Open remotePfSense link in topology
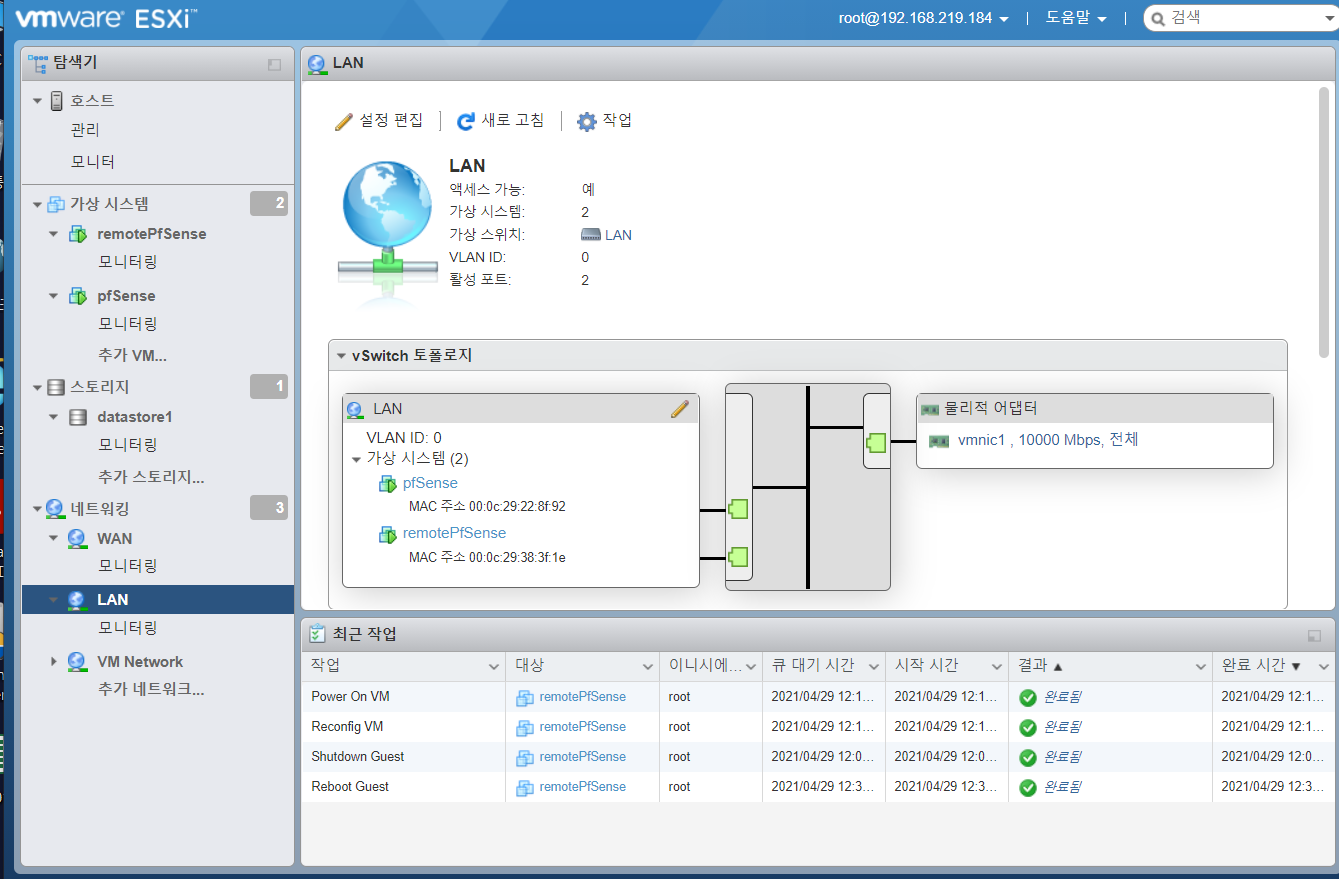1339x879 pixels. (x=454, y=534)
